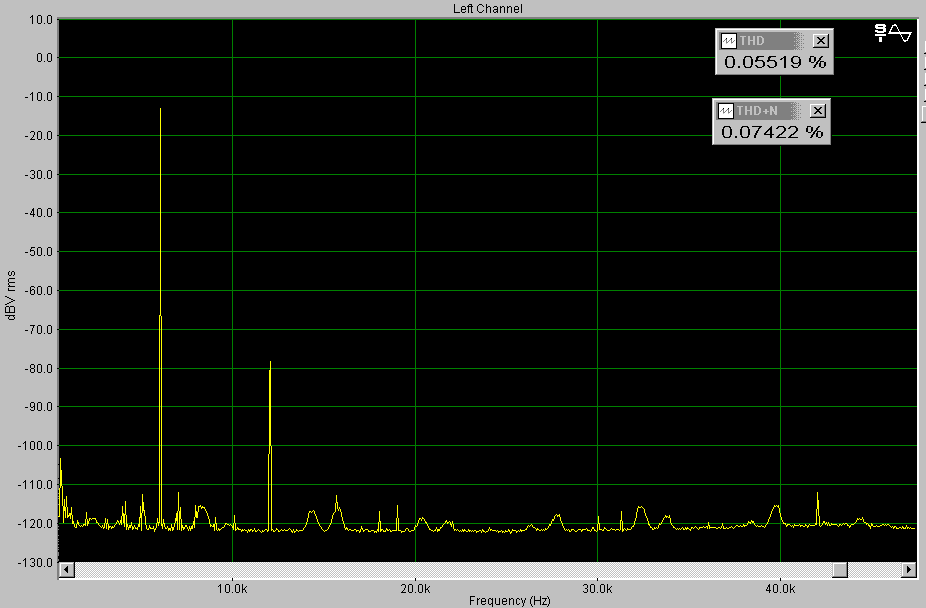Click the 0.0 dB axis label
Viewport: 926px width, 608px height.
(44, 58)
